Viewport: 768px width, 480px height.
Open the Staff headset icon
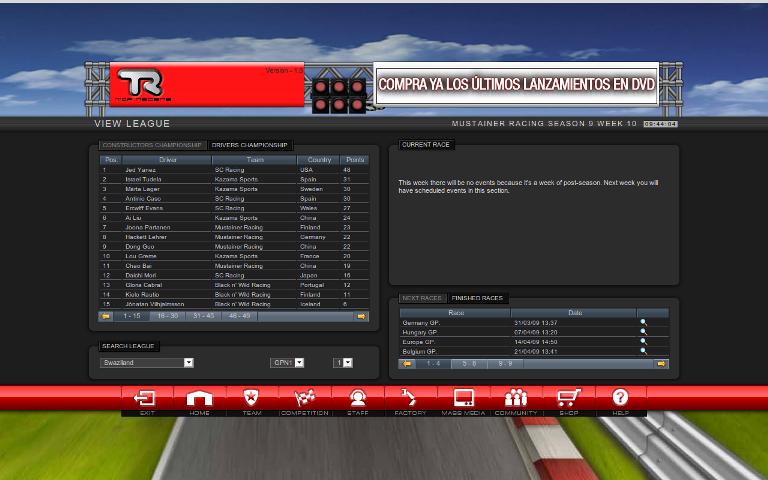[358, 398]
